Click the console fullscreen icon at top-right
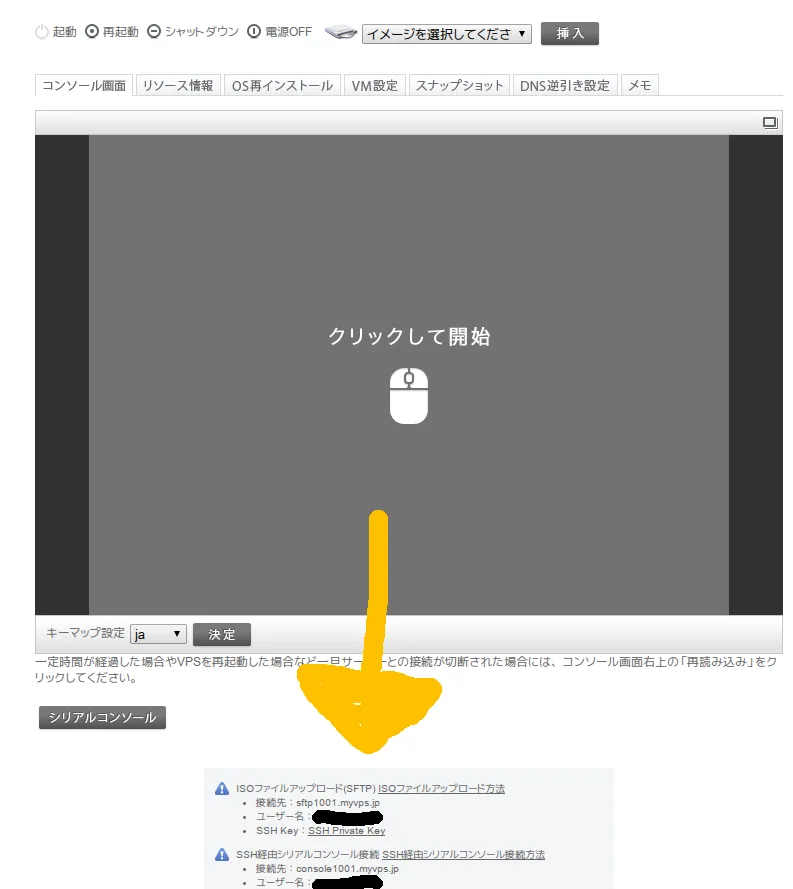793x889 pixels. (x=769, y=123)
